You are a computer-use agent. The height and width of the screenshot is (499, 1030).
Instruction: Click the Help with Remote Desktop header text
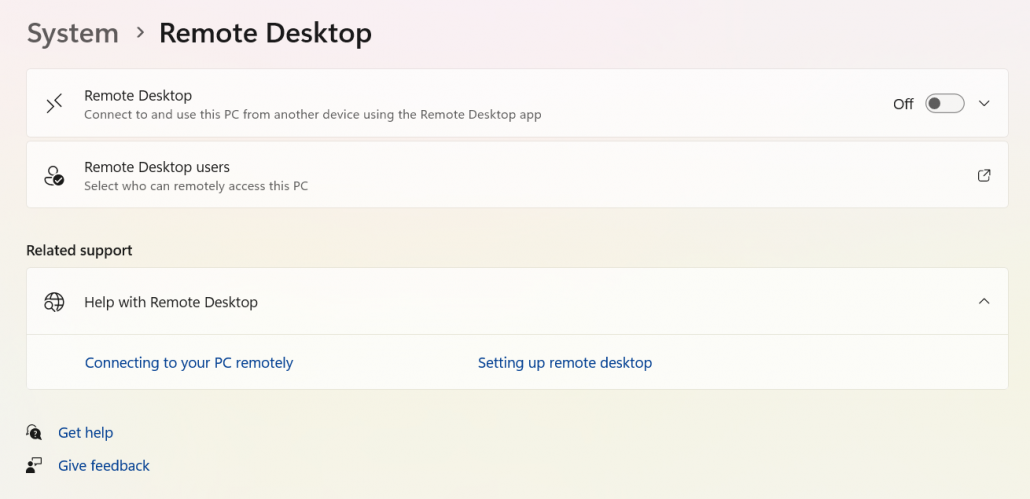pos(171,302)
